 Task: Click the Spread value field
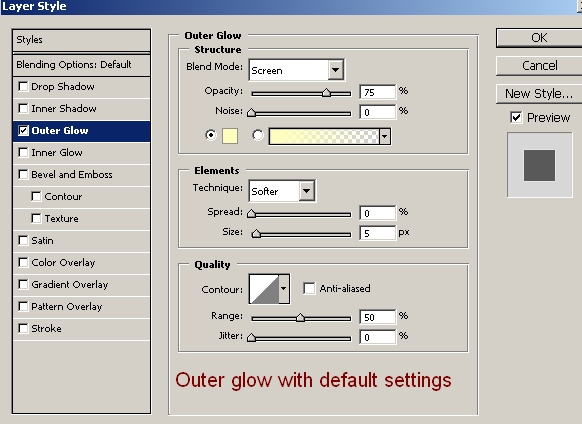coord(377,213)
